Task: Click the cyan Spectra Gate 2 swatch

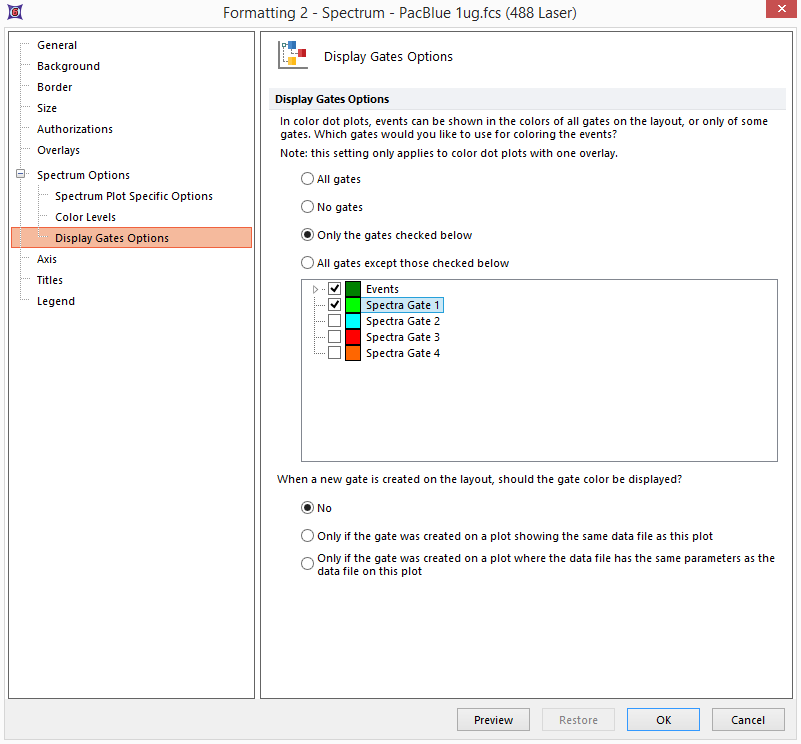Action: 352,321
